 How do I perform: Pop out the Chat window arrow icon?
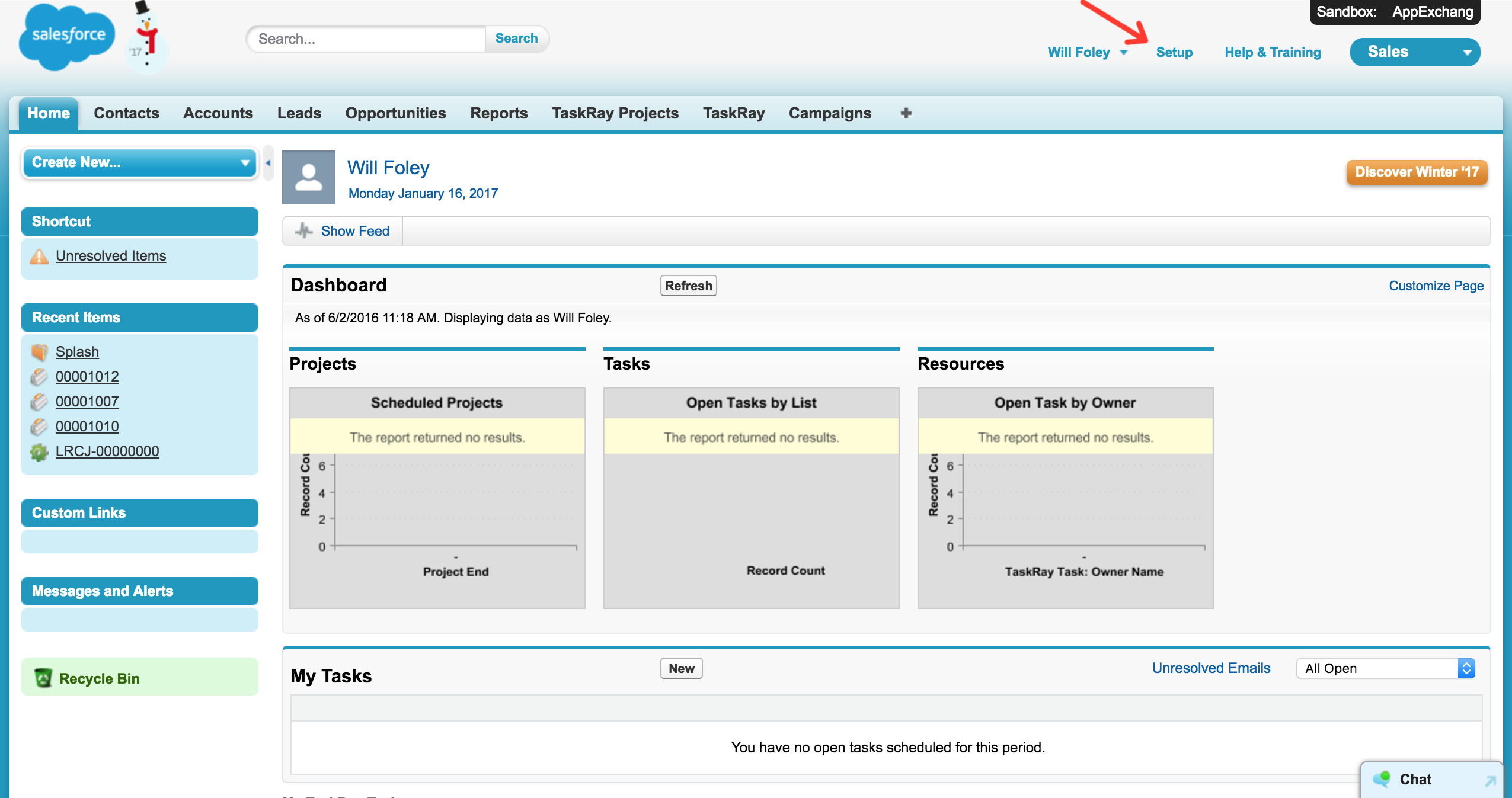[x=1490, y=781]
